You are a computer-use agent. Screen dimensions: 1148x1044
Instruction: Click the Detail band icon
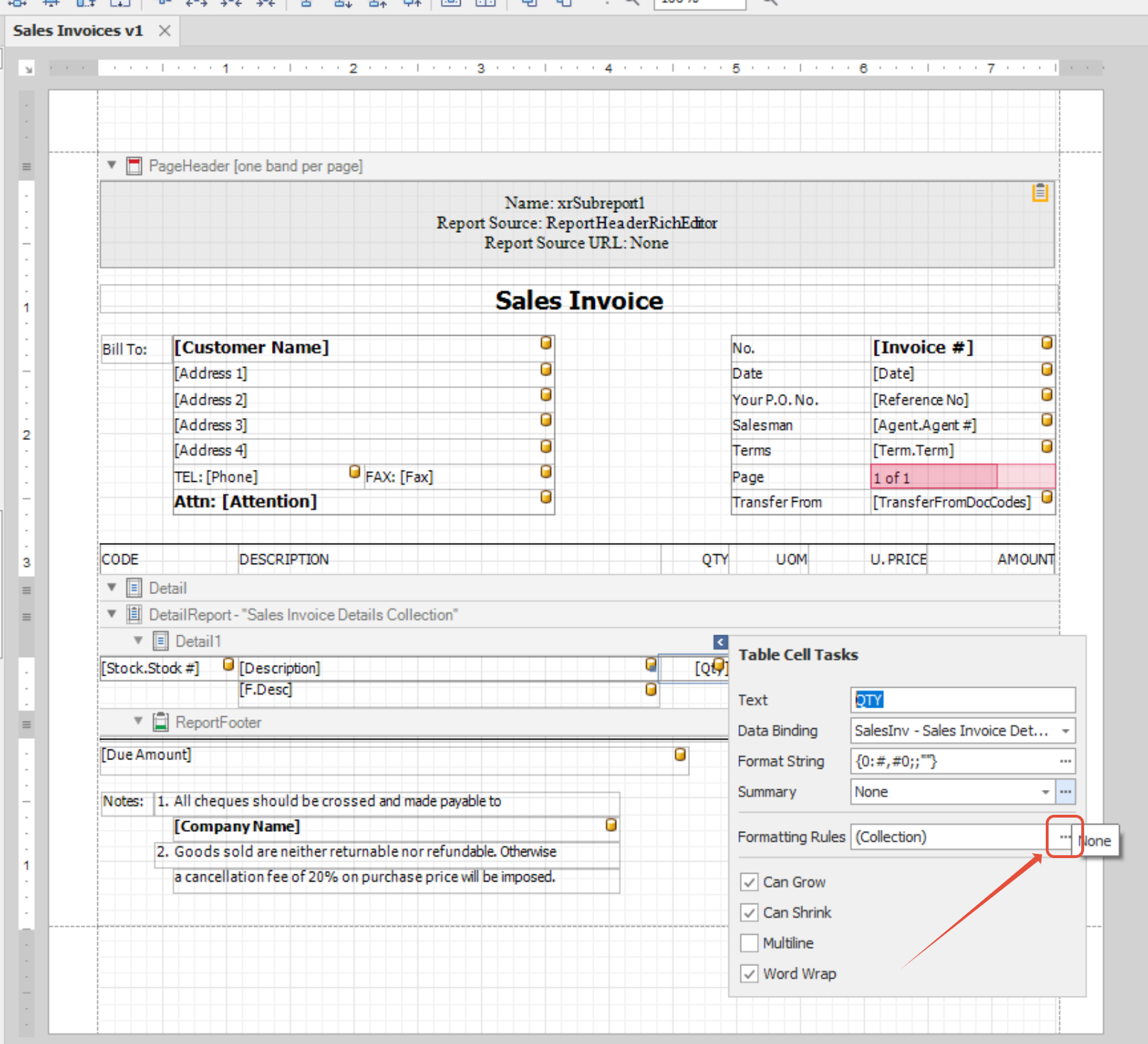coord(134,588)
